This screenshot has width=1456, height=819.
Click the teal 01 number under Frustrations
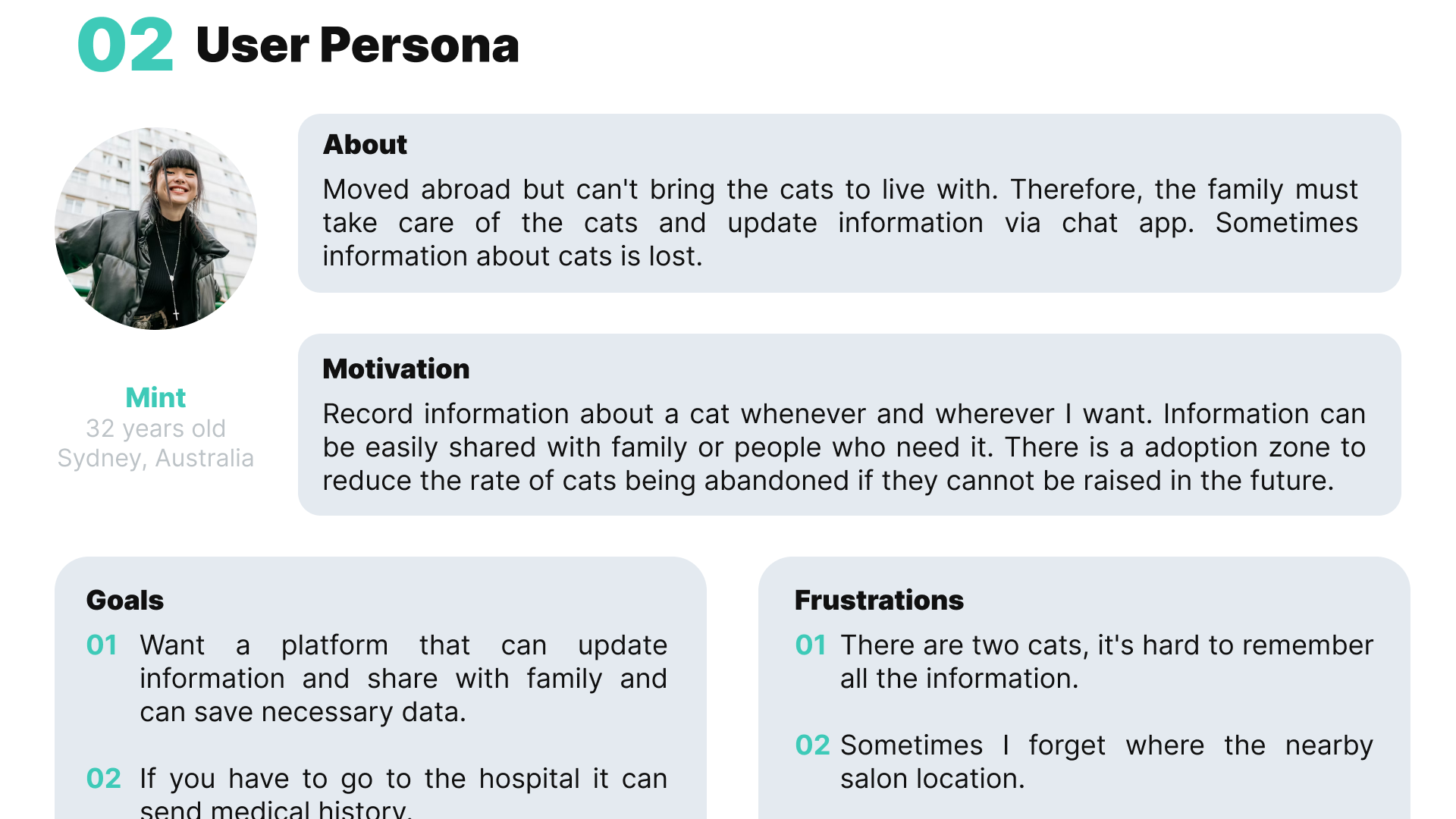tap(811, 645)
